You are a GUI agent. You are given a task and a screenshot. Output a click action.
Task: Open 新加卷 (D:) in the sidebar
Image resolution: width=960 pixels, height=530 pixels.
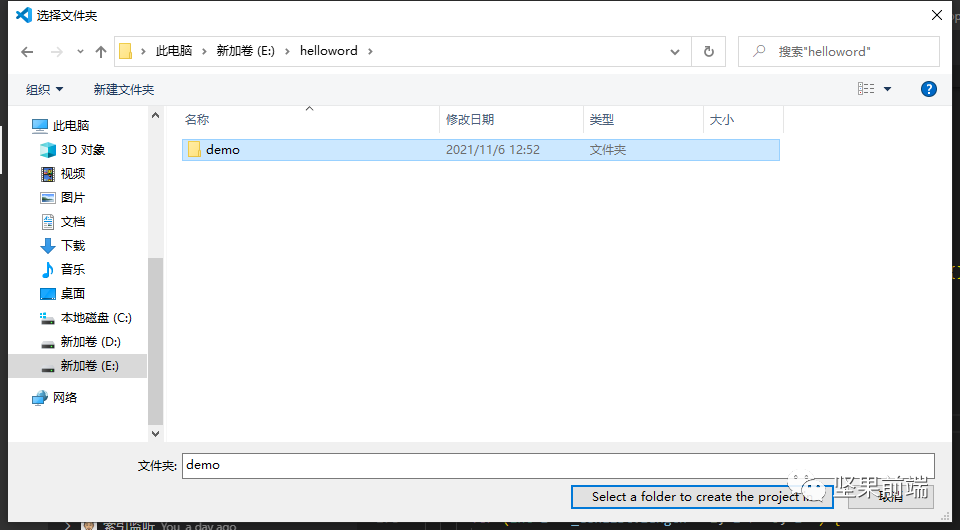point(91,342)
